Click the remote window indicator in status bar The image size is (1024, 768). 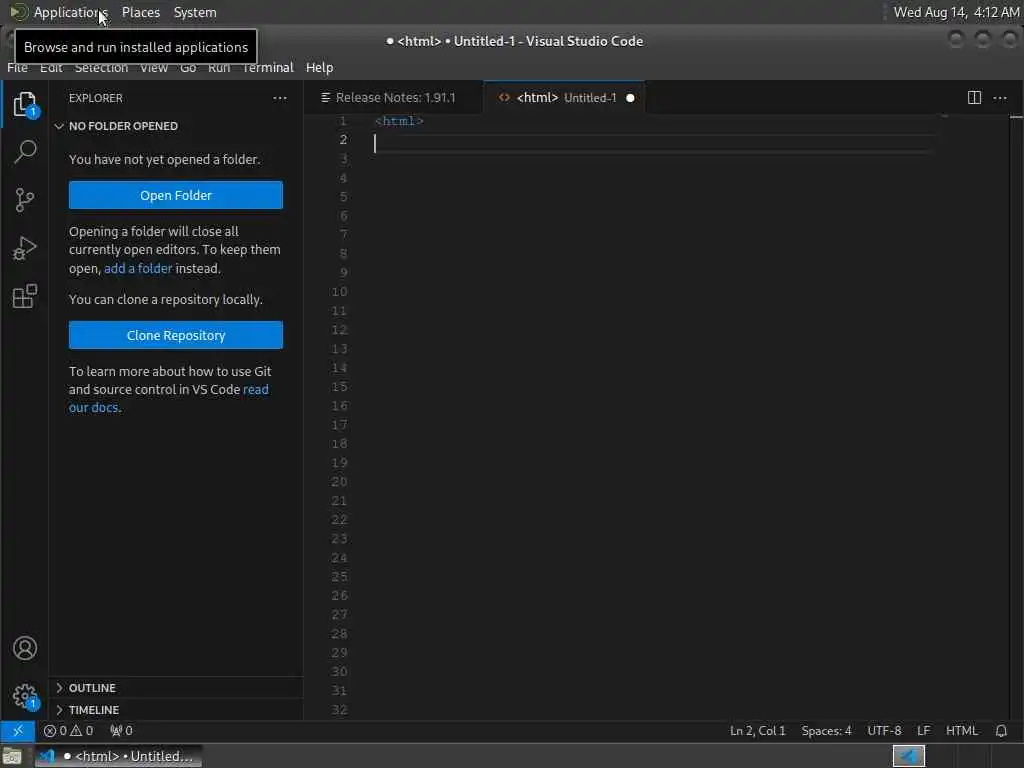pyautogui.click(x=18, y=731)
